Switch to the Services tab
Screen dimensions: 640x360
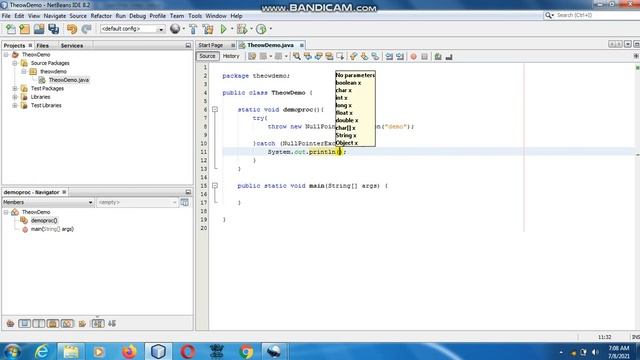coord(72,46)
